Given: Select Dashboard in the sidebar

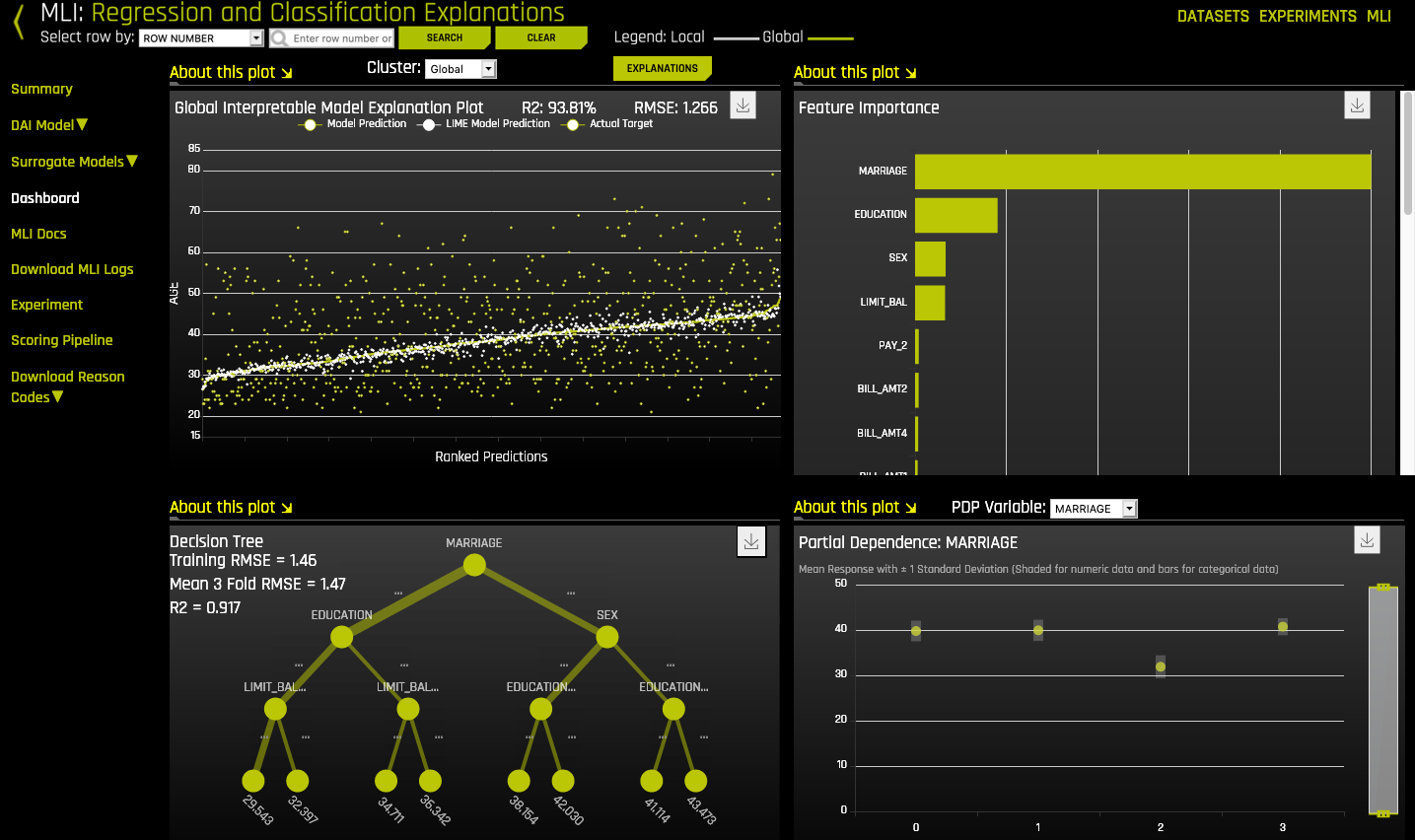Looking at the screenshot, I should (45, 198).
